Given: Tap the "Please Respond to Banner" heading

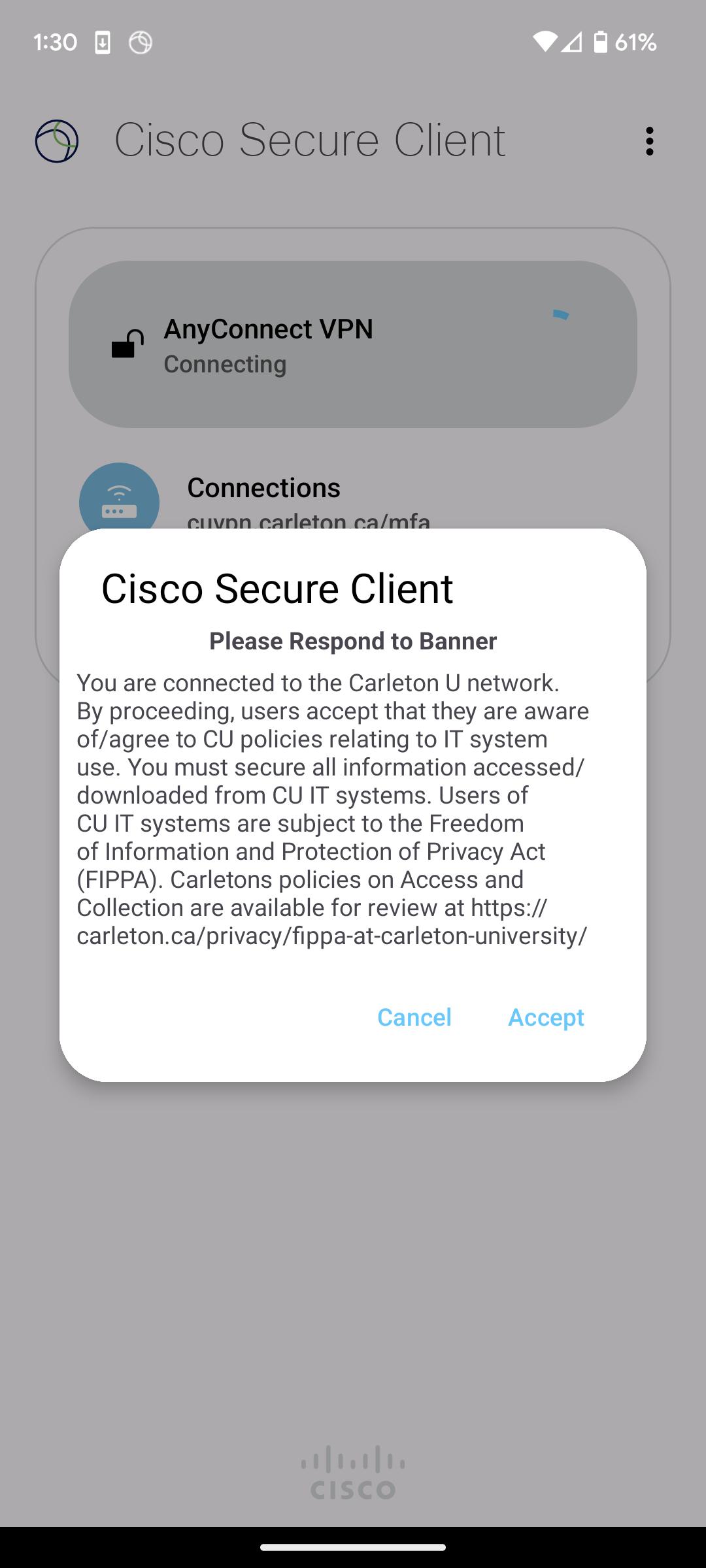Looking at the screenshot, I should click(x=353, y=641).
